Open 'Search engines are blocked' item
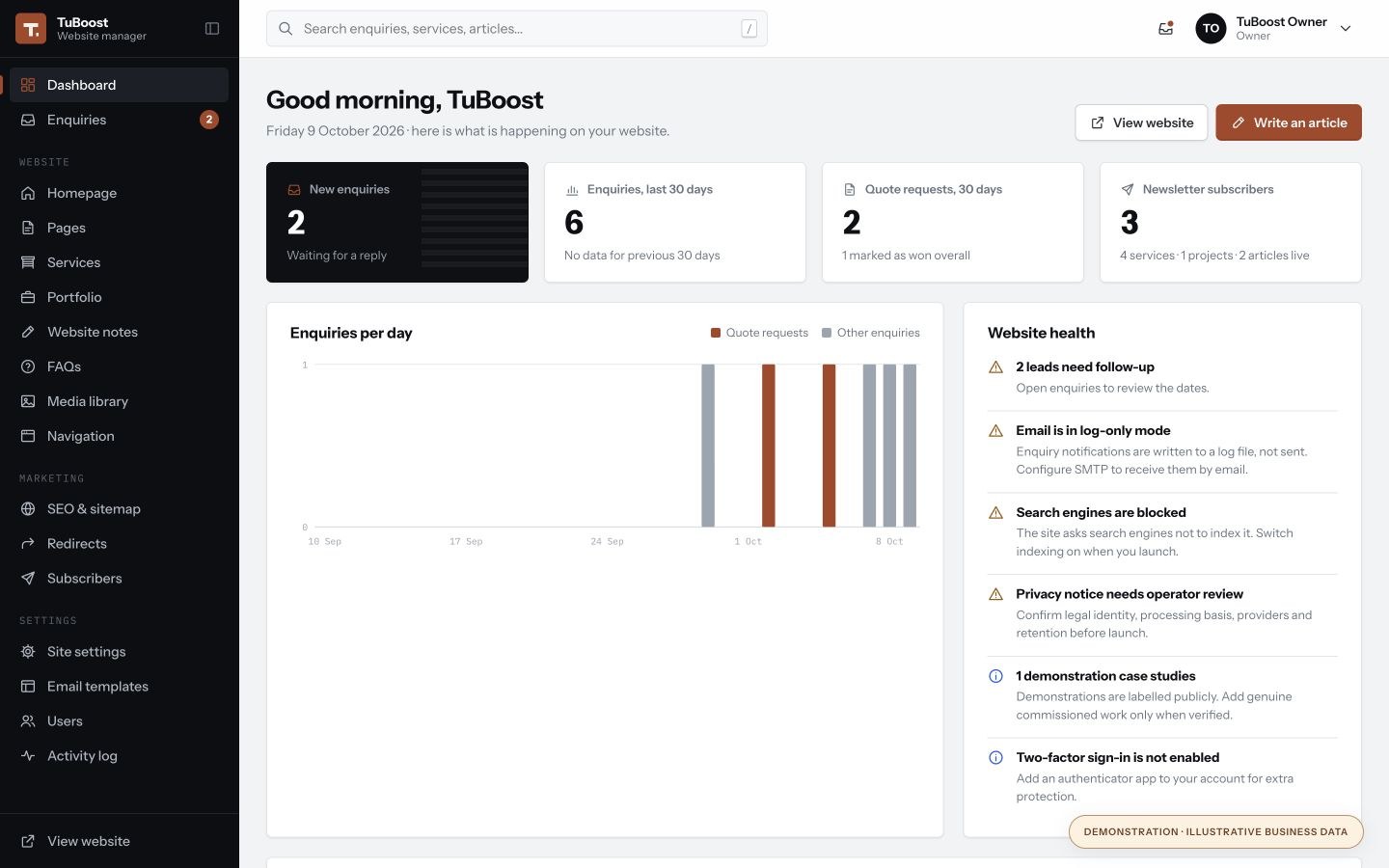Image resolution: width=1389 pixels, height=868 pixels. [1162, 531]
